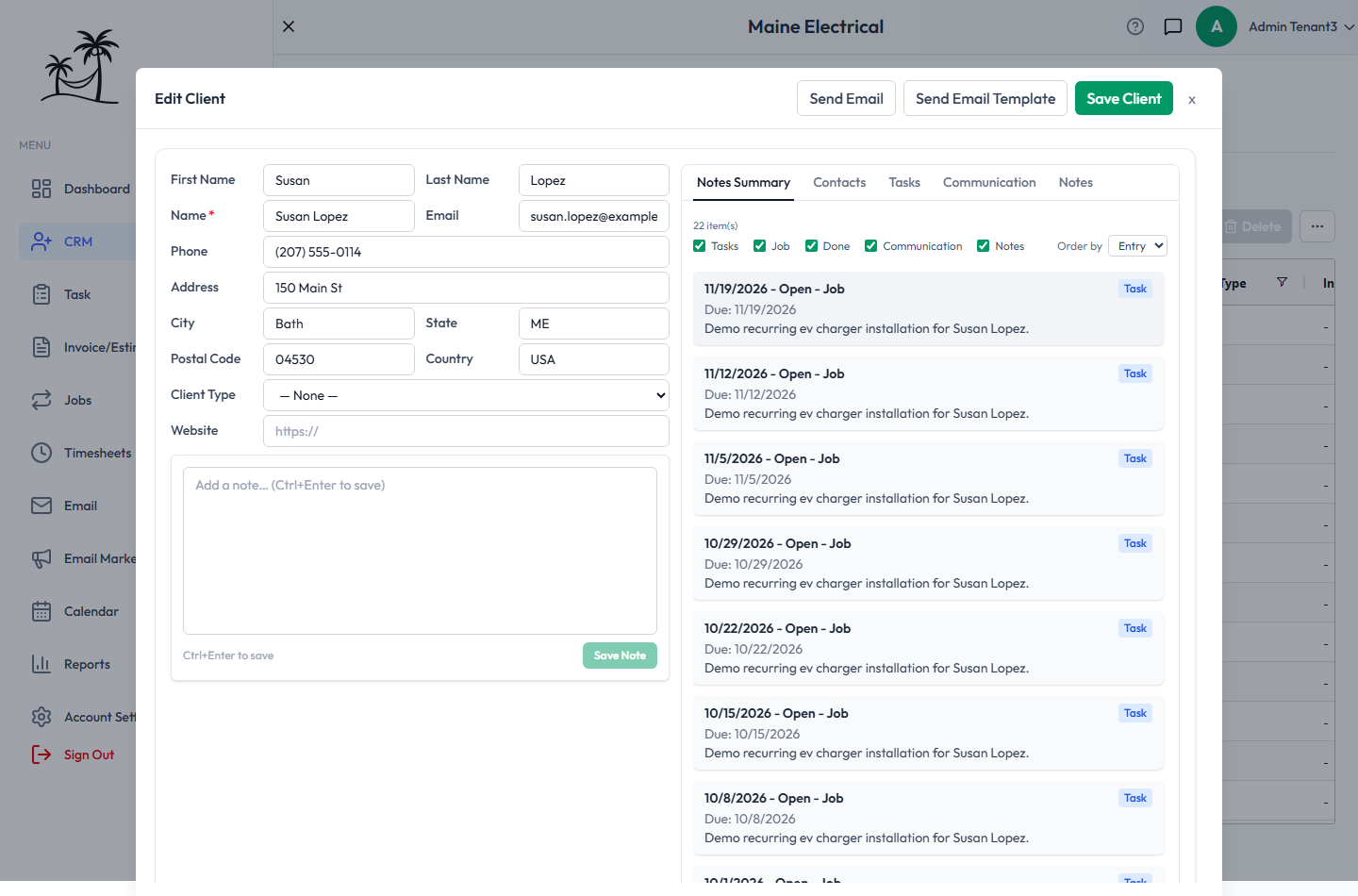Click the Send Email button
Viewport: 1358px width, 896px height.
pyautogui.click(x=846, y=98)
